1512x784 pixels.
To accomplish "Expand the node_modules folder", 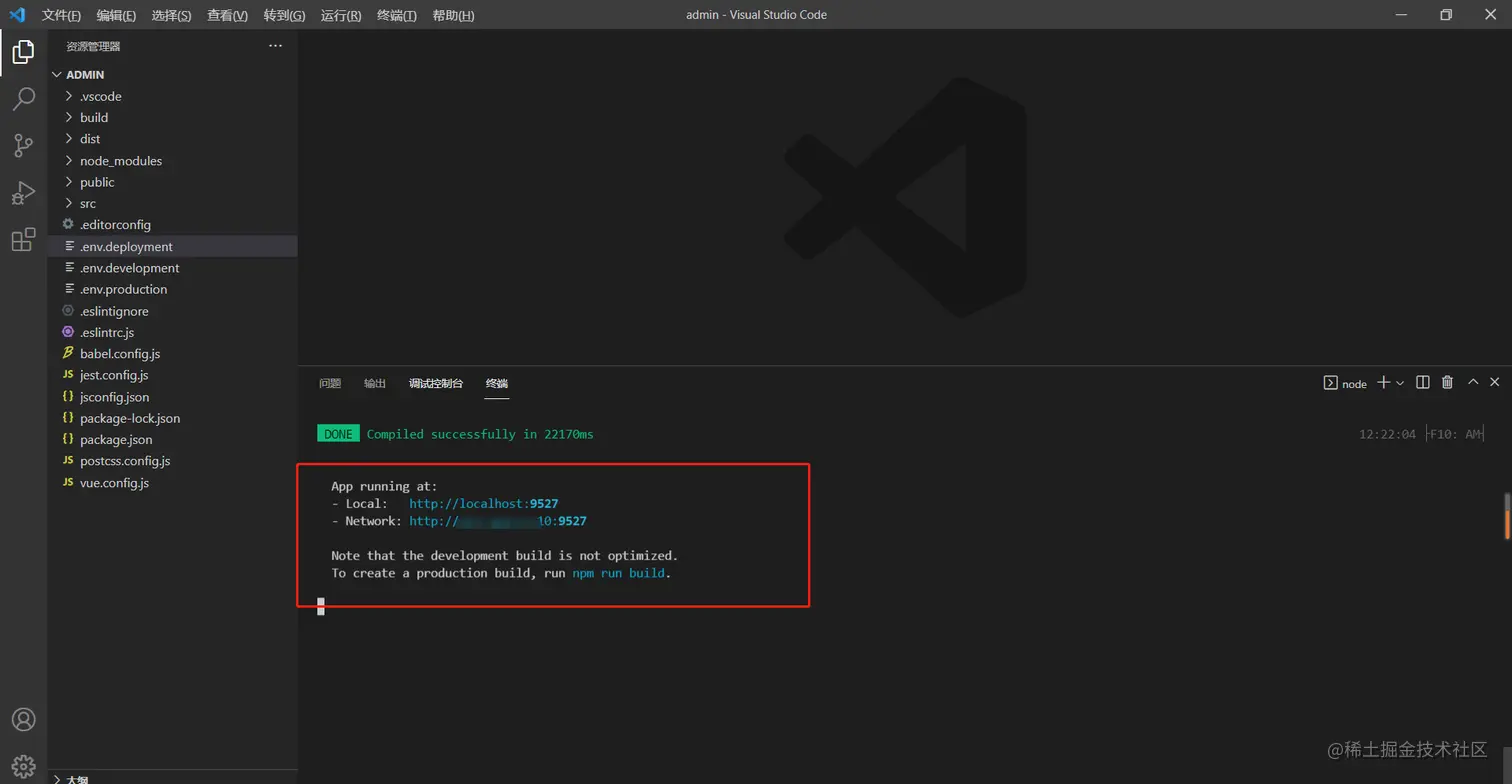I will pyautogui.click(x=172, y=160).
